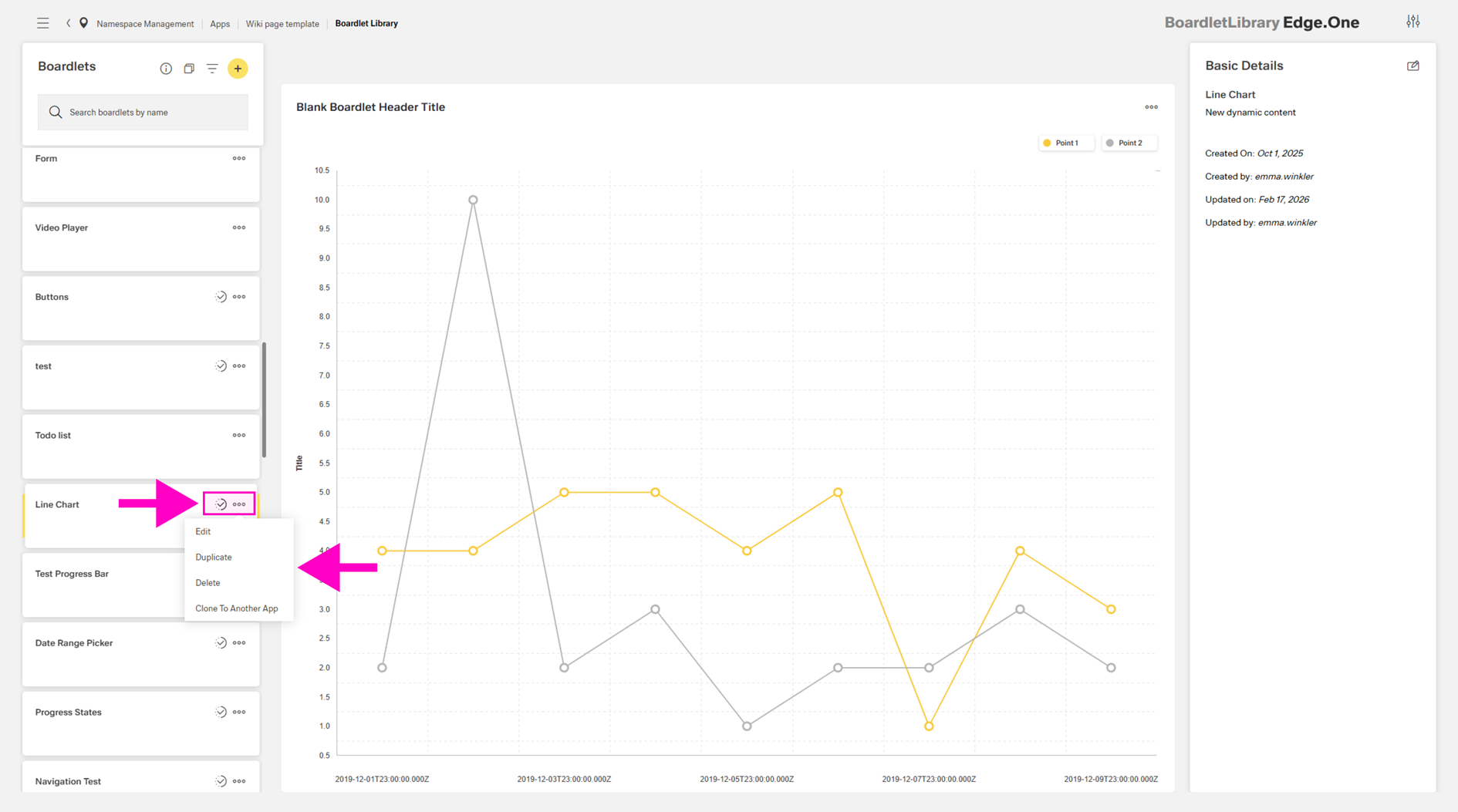Image resolution: width=1458 pixels, height=812 pixels.
Task: Toggle Point 2 series in chart legend
Action: click(x=1129, y=143)
